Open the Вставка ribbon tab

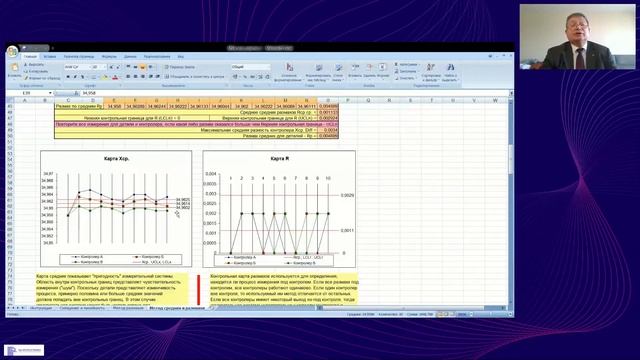[50, 57]
